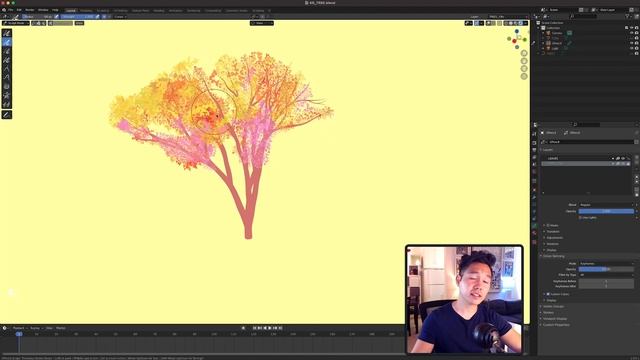Jump to the timeline start frame

(254, 328)
